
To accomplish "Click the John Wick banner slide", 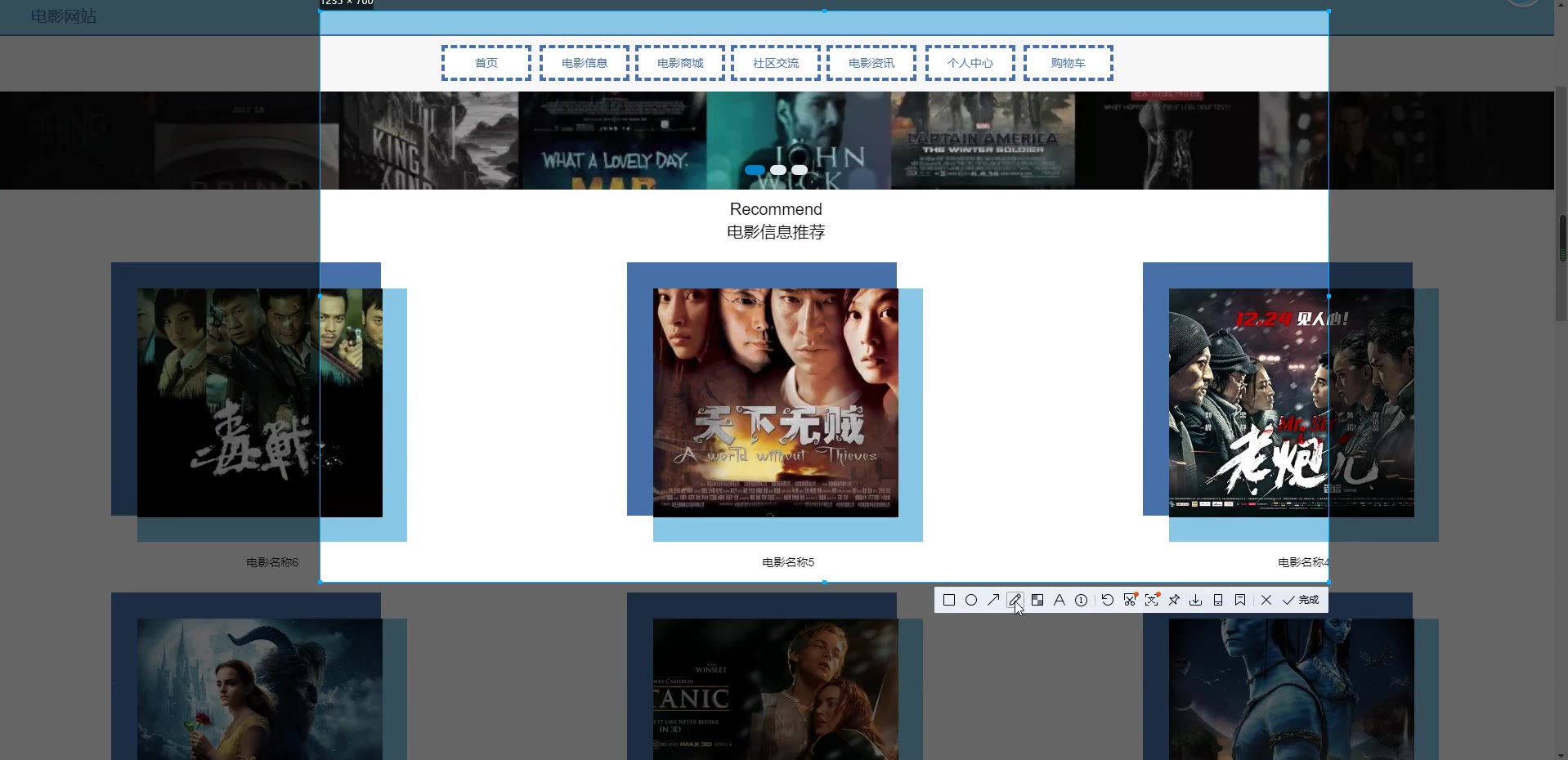I will point(799,141).
